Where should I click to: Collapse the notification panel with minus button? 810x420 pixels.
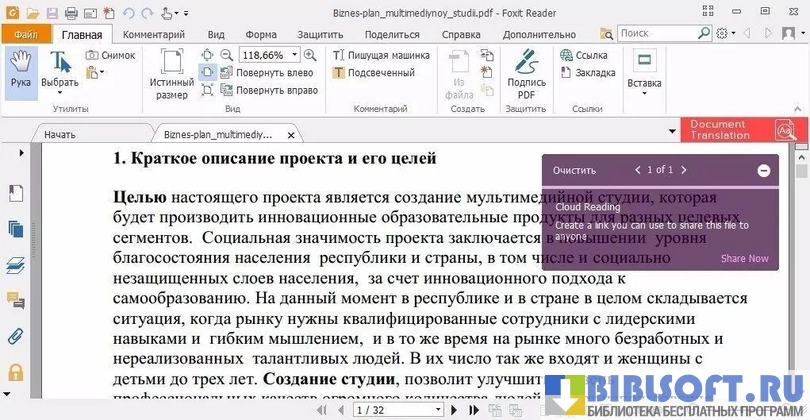coord(764,170)
